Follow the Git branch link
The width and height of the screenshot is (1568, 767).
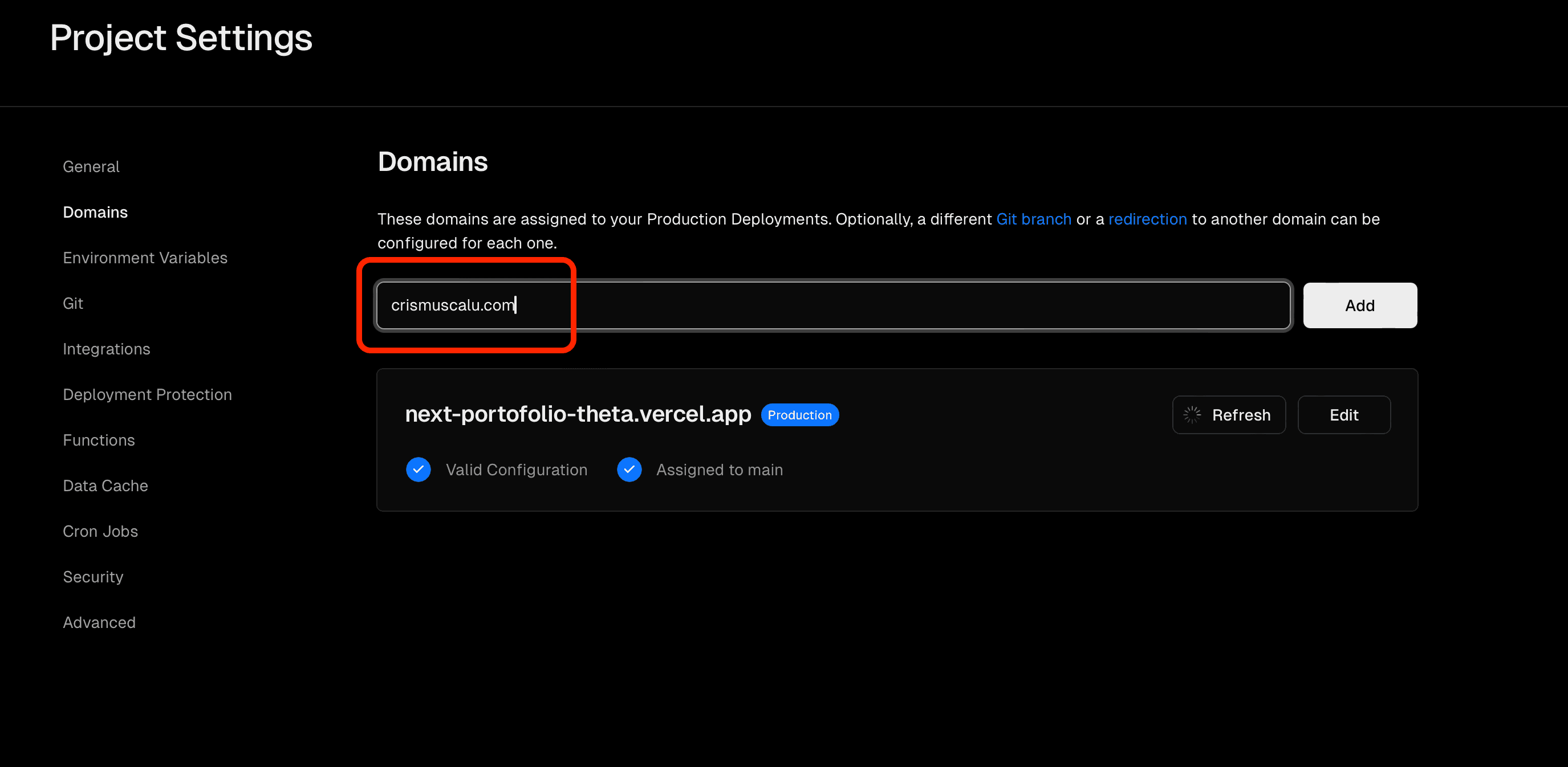[x=1033, y=219]
